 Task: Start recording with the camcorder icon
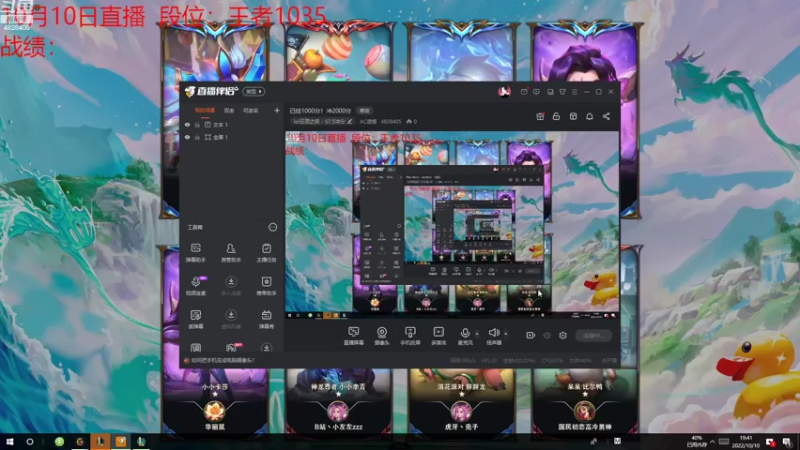530,335
